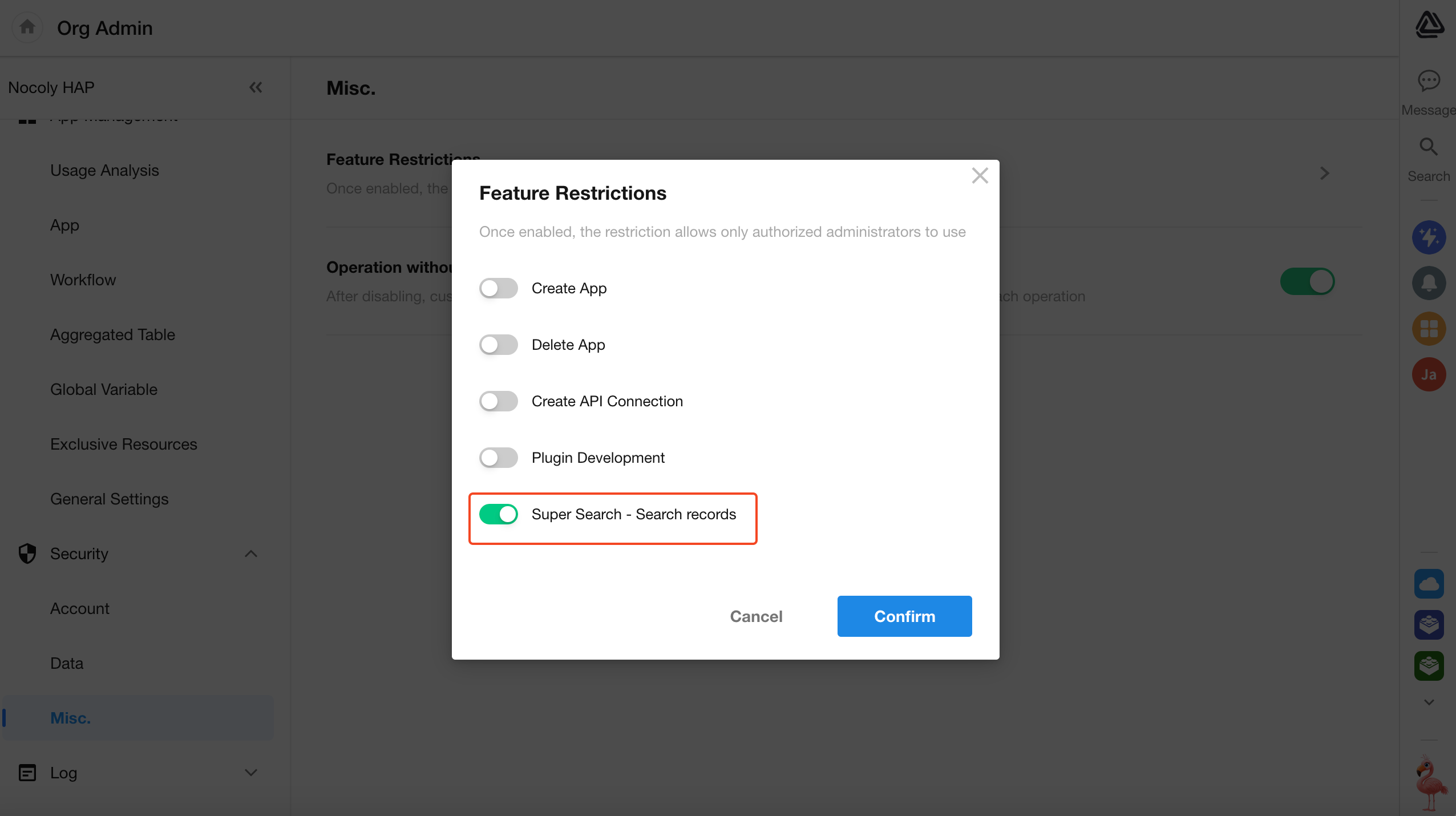The image size is (1456, 816).
Task: Disable Super Search - Search records toggle
Action: click(x=498, y=514)
